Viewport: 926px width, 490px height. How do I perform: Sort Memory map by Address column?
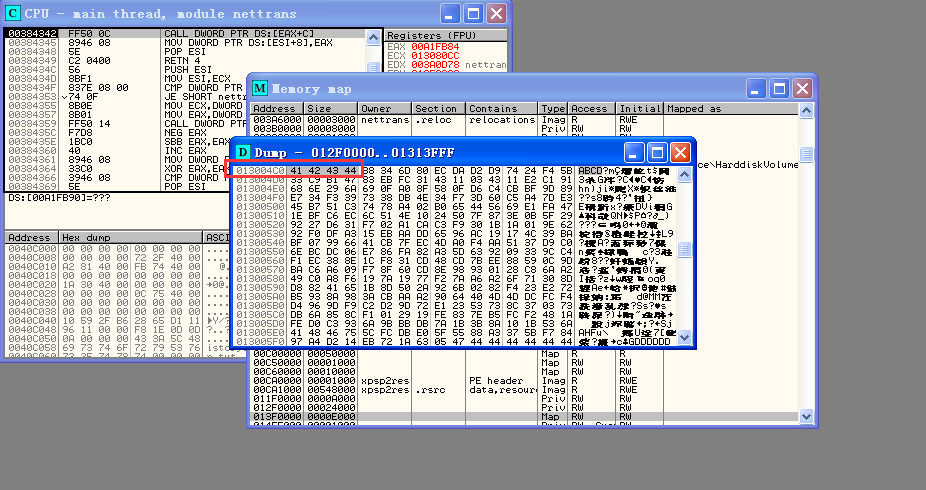pyautogui.click(x=277, y=109)
